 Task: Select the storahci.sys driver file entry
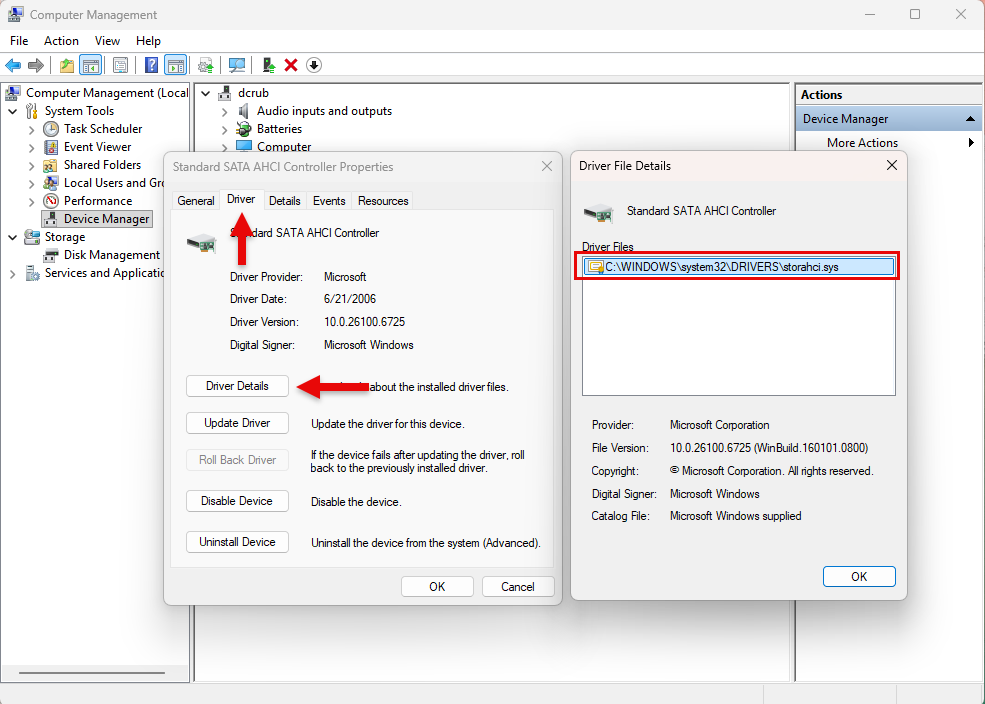point(738,267)
